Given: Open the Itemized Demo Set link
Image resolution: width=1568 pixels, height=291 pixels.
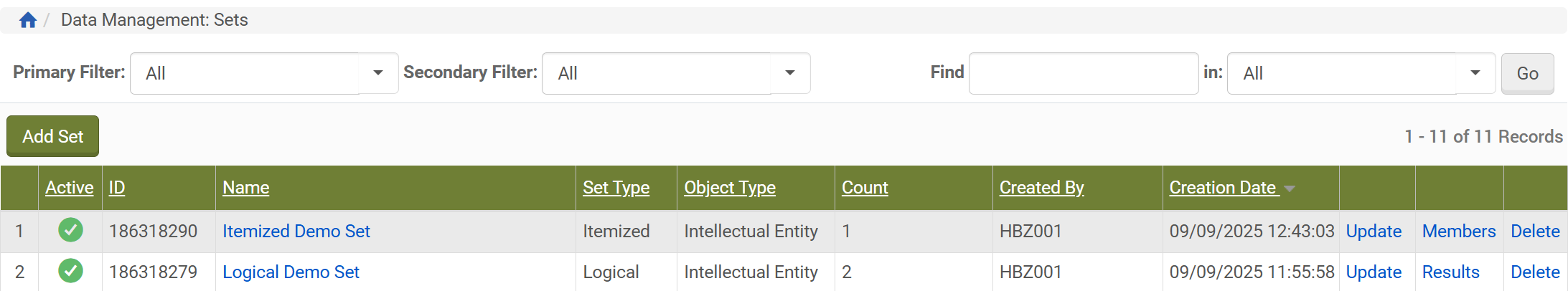Looking at the screenshot, I should (296, 231).
